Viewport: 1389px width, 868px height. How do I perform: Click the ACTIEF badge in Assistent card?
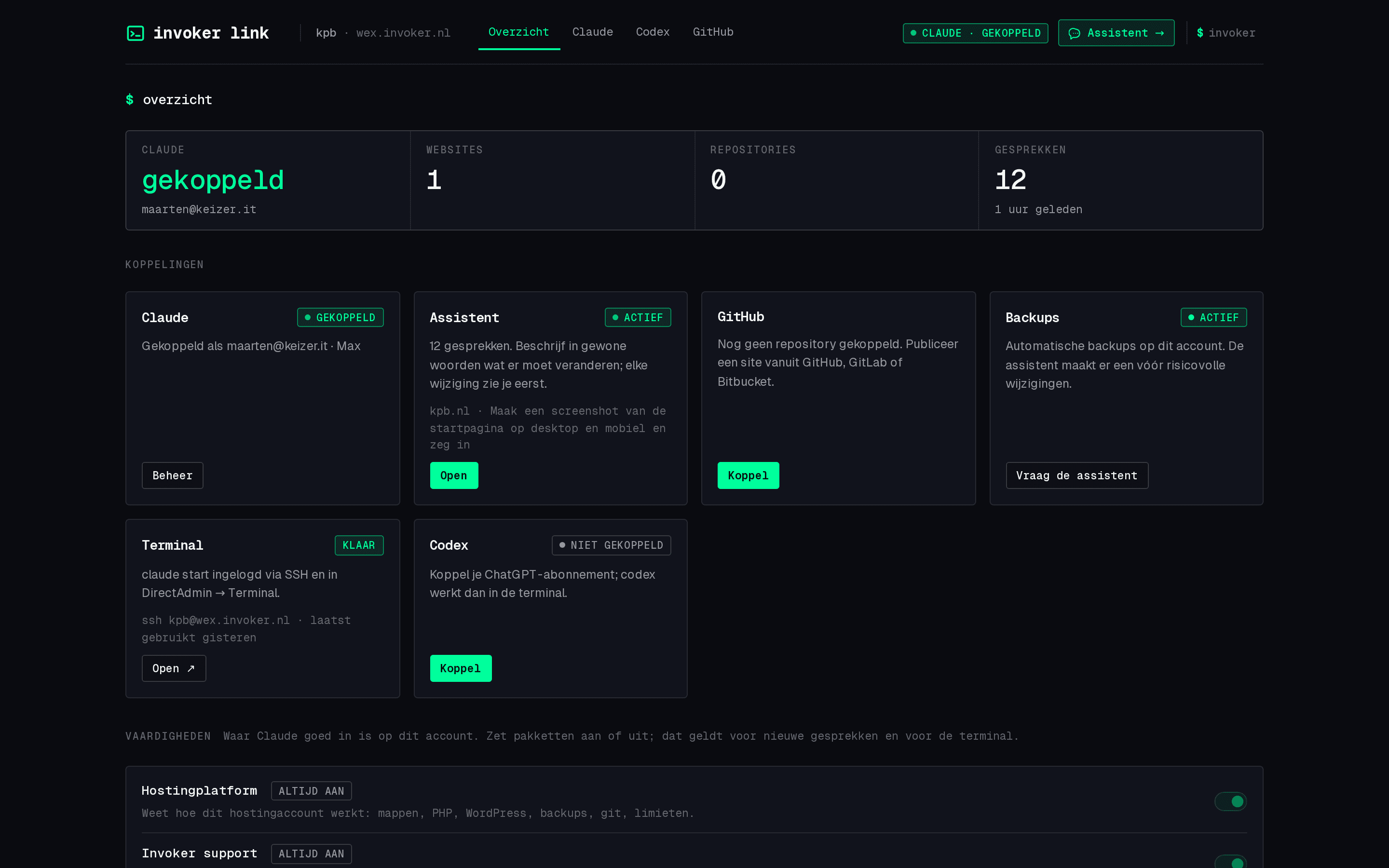(638, 317)
